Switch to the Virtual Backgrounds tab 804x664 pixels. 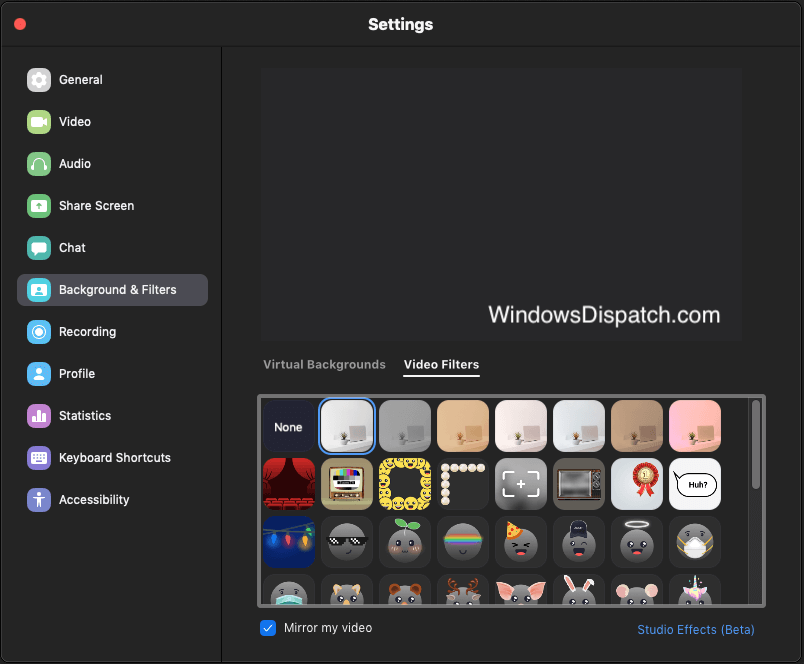(324, 365)
